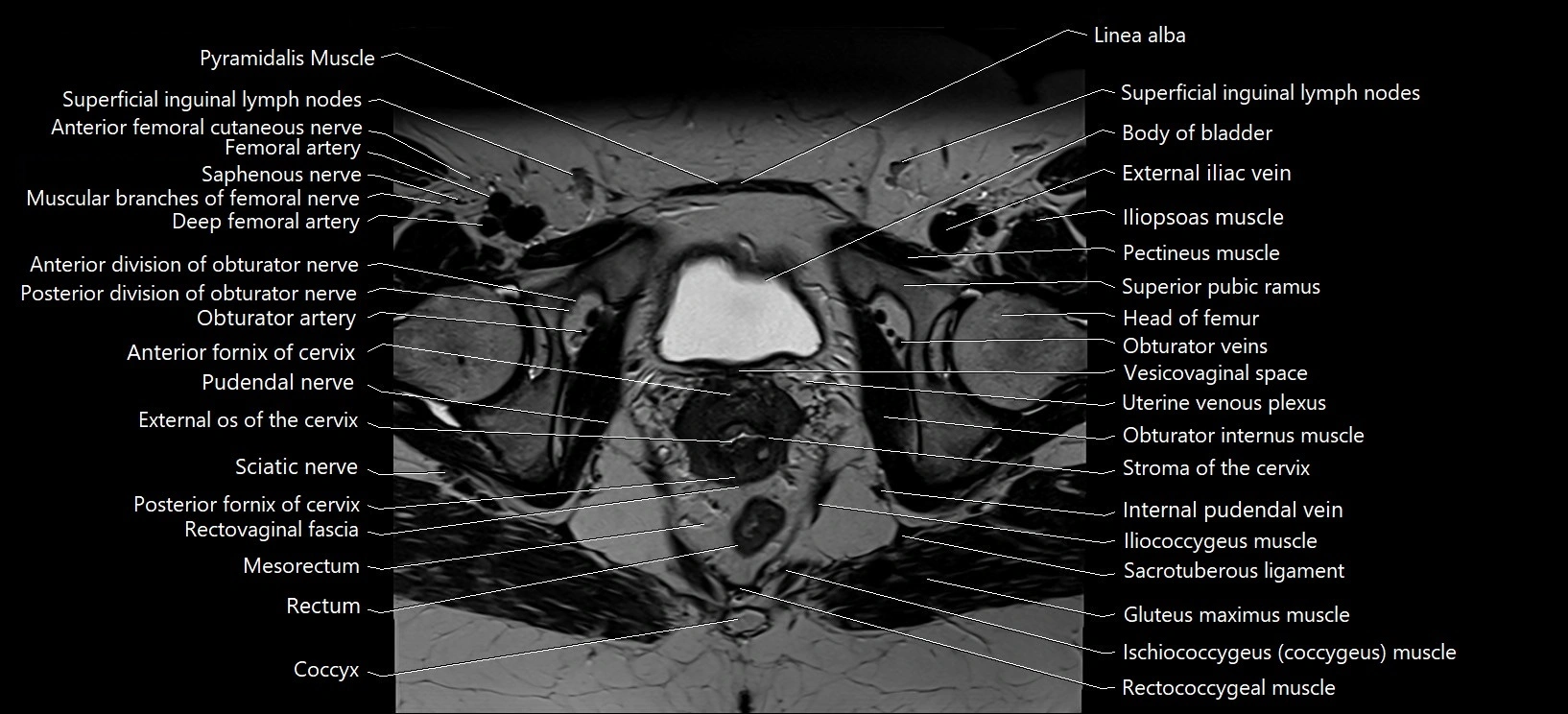Click the Pectineus muscle label
Screen dimensions: 1568x714
tap(1201, 253)
